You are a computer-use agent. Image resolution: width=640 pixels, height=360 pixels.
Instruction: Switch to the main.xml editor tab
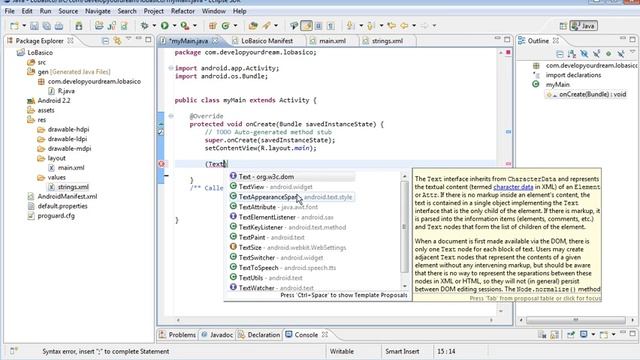click(332, 41)
